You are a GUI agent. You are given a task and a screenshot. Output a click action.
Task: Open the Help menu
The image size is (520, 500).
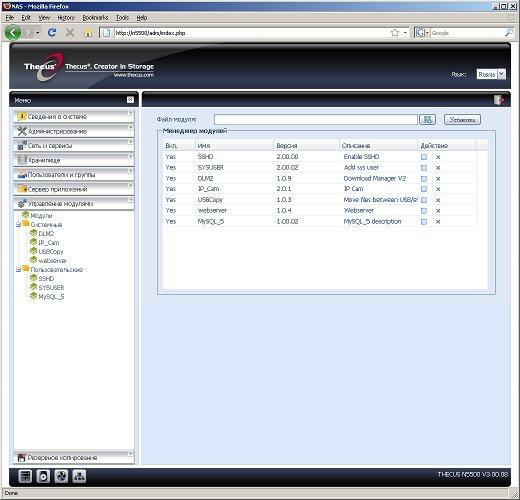[142, 18]
